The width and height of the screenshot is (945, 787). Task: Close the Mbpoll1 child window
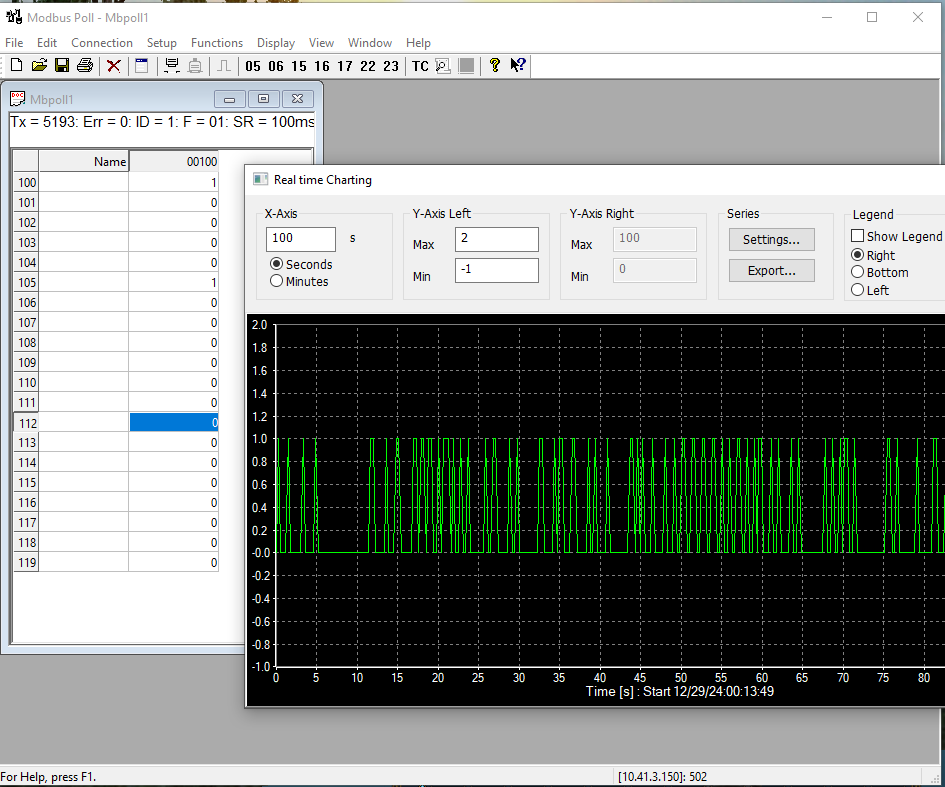click(297, 99)
